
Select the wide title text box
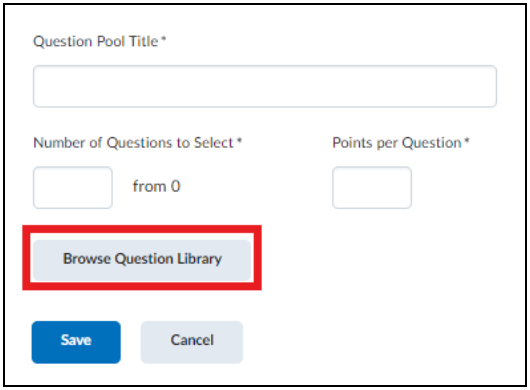265,87
